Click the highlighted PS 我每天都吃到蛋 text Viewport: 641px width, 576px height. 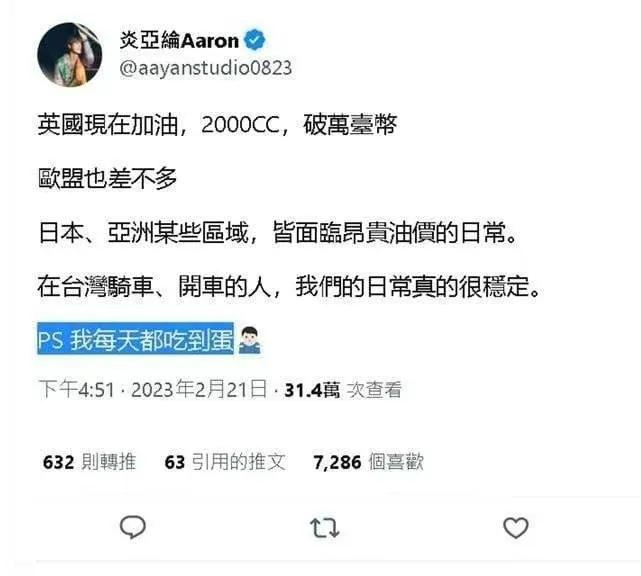135,339
